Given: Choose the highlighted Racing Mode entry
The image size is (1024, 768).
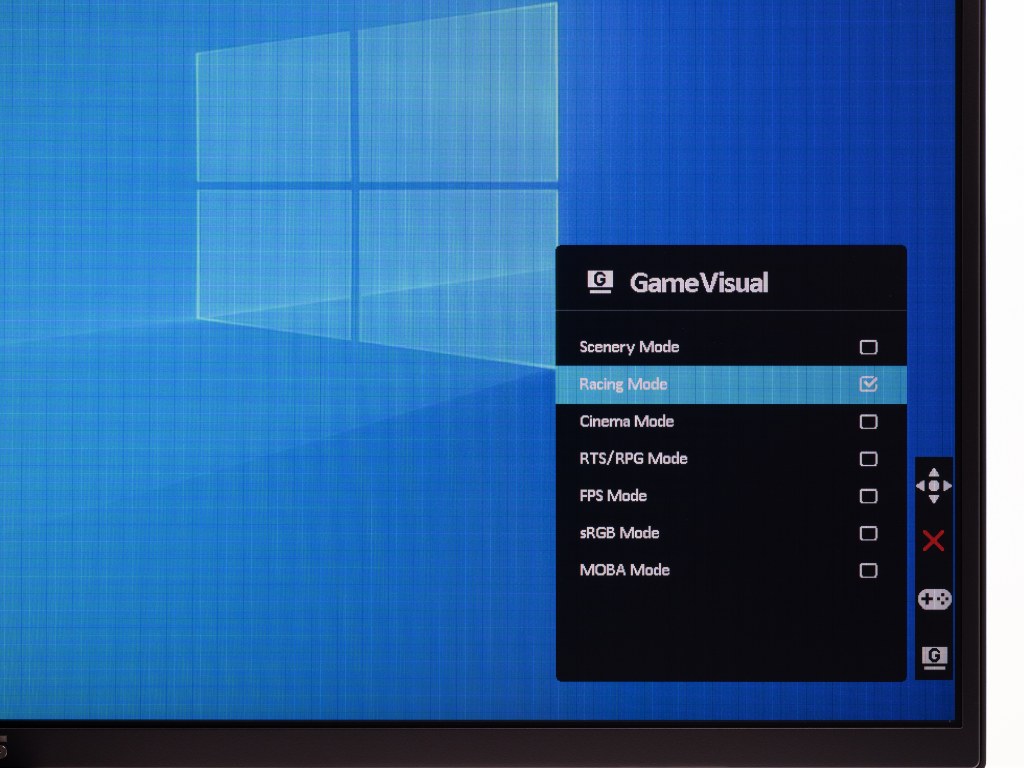Looking at the screenshot, I should click(x=731, y=385).
